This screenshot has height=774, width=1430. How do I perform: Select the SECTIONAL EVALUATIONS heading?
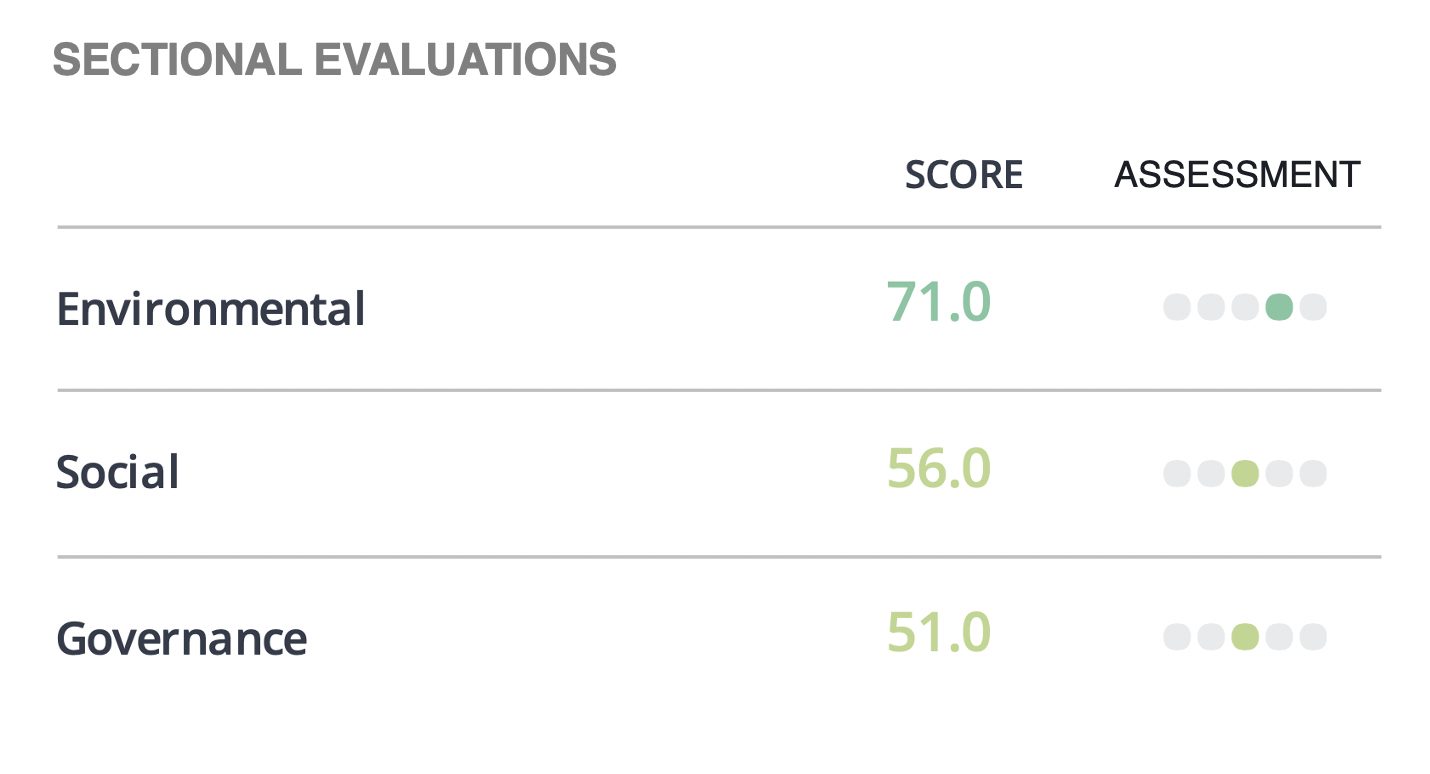[x=334, y=60]
